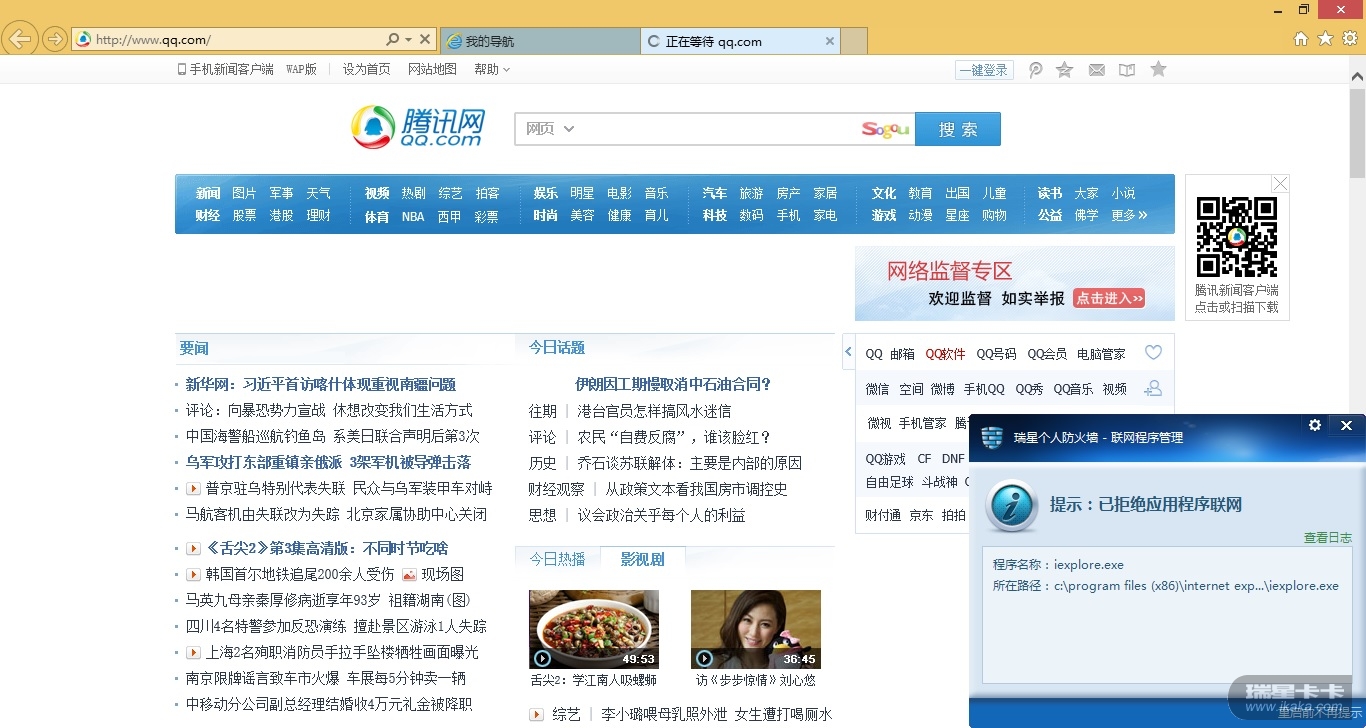Click the Sogou logo in the search box
The height and width of the screenshot is (728, 1366).
point(886,129)
